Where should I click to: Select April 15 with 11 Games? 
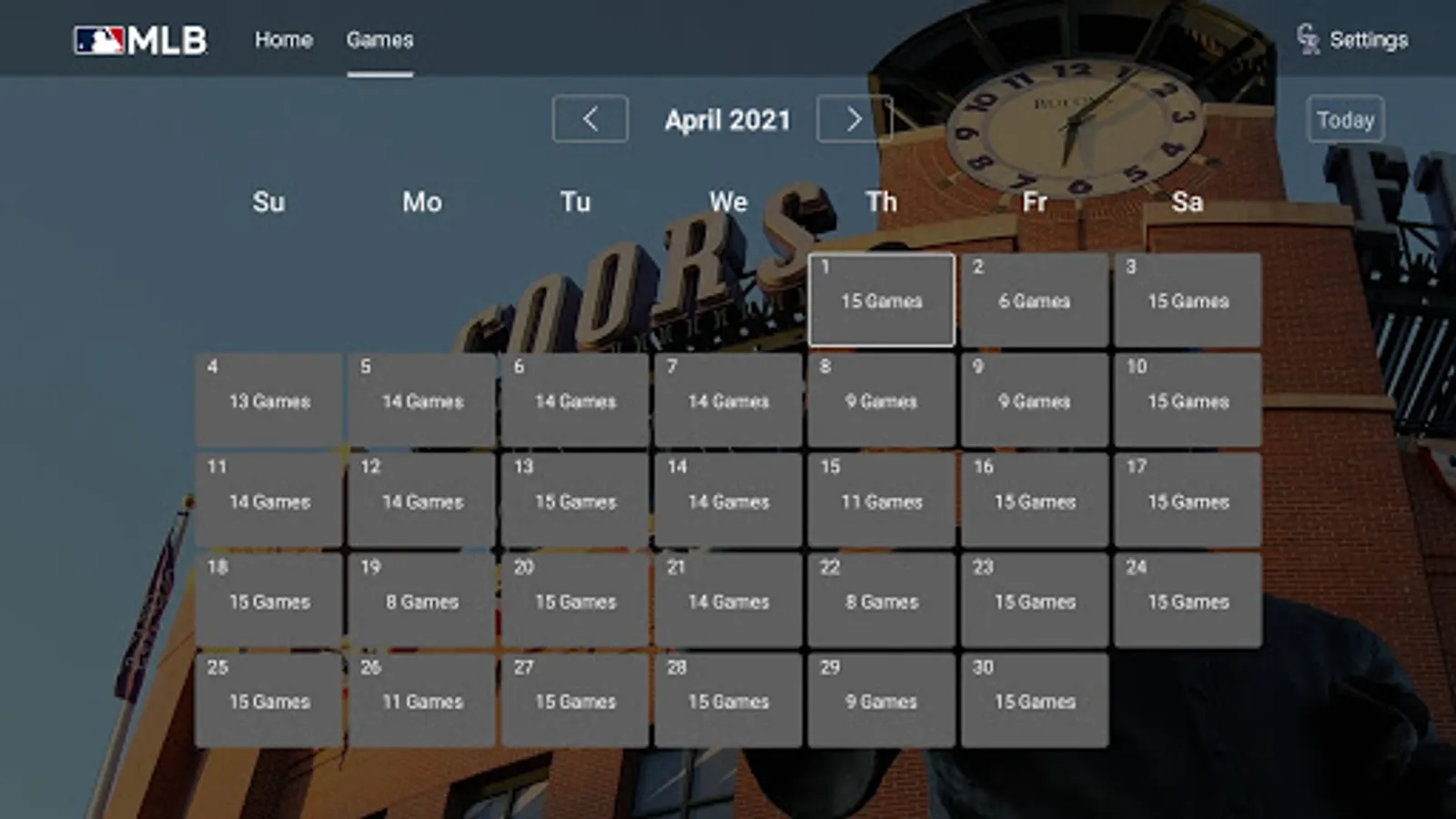882,500
